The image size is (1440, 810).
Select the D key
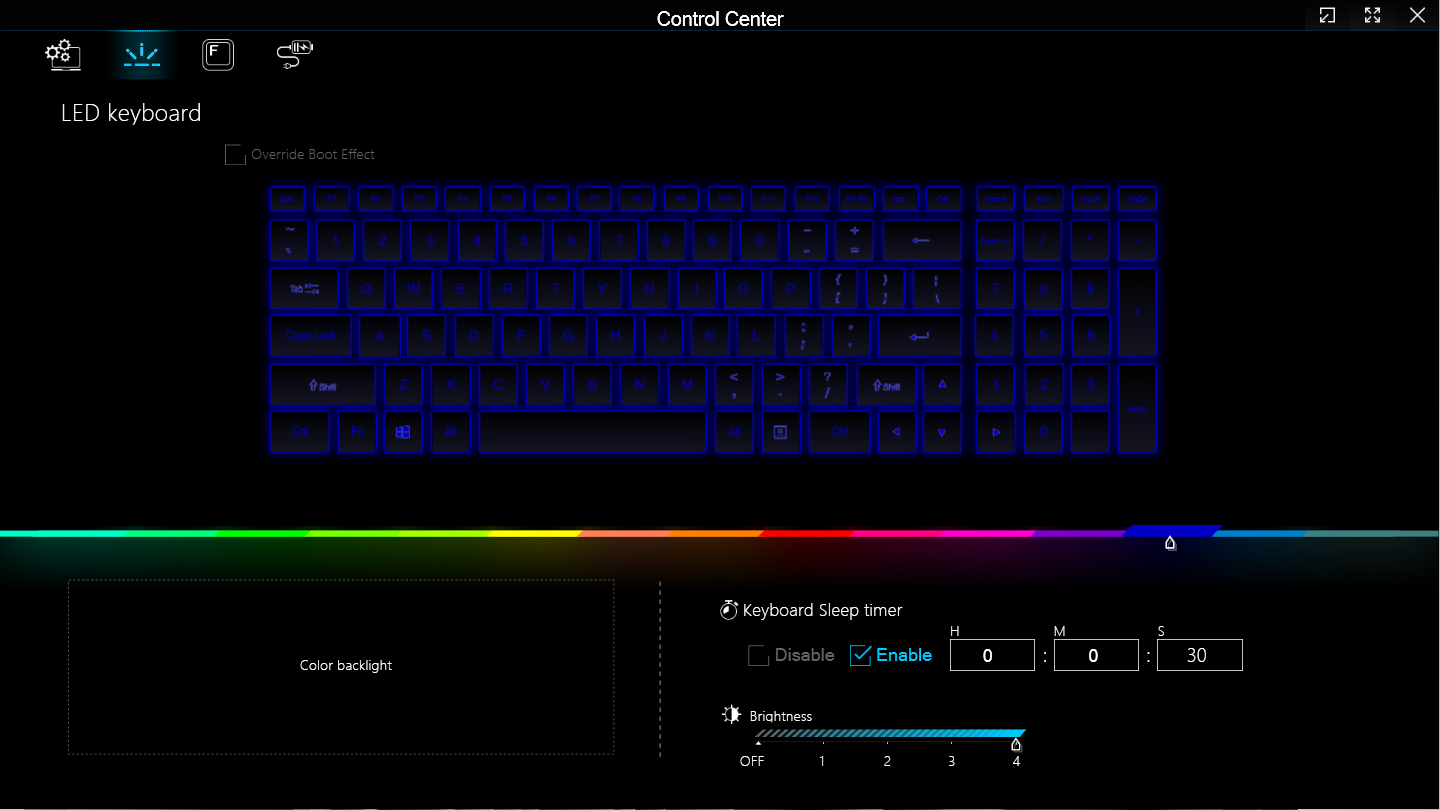474,336
